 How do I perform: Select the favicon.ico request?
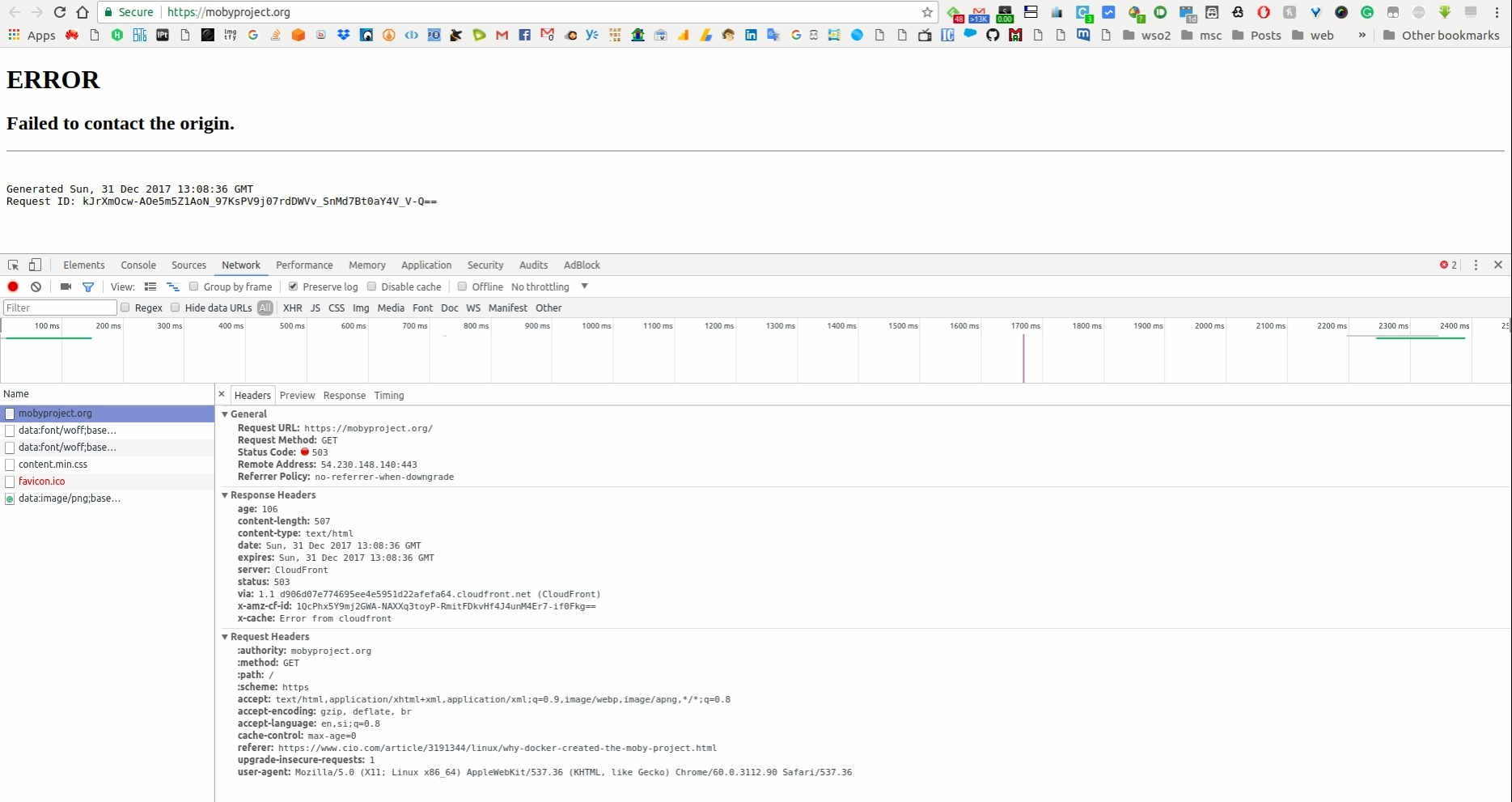coord(107,481)
